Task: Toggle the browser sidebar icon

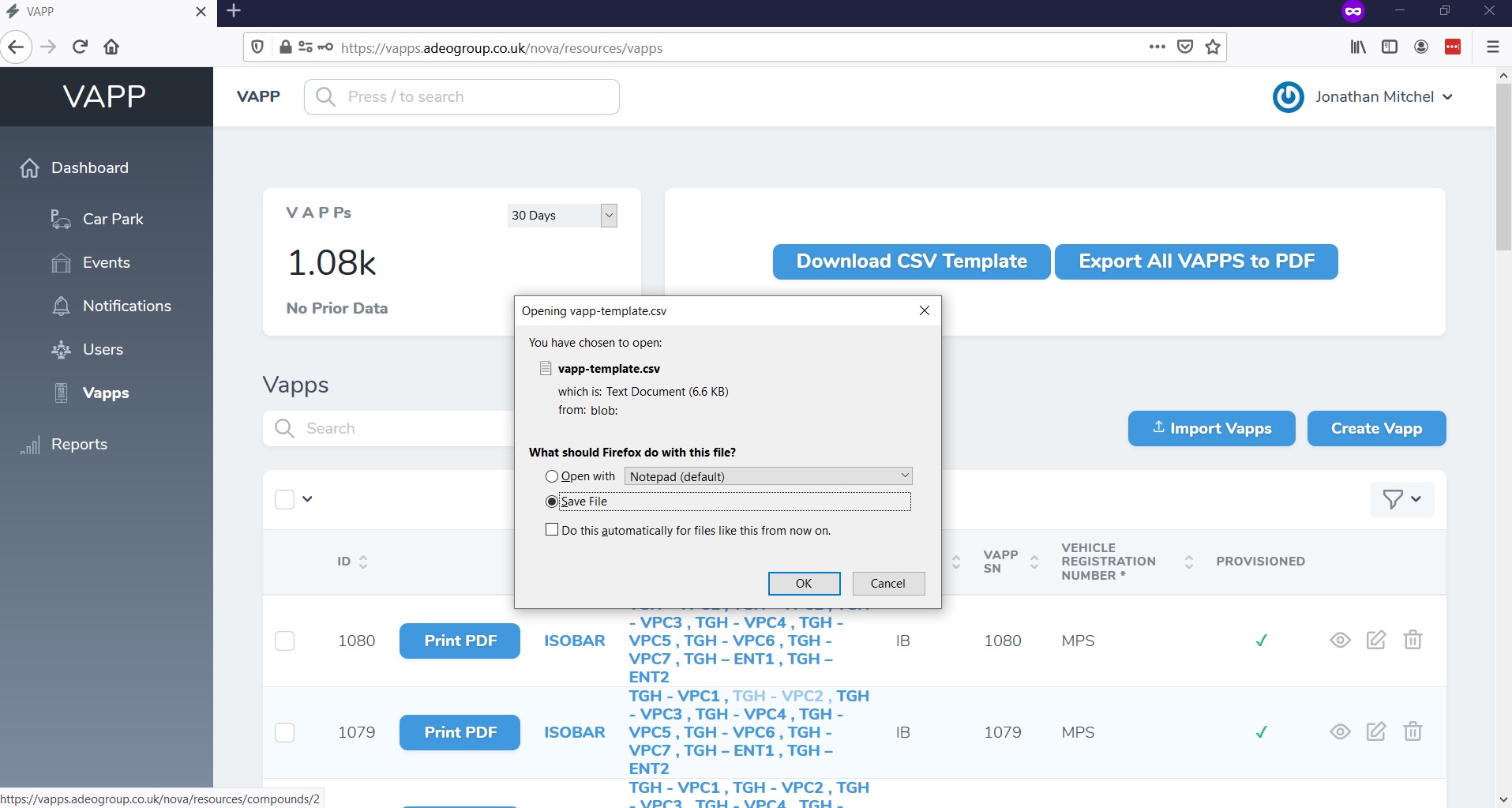Action: (1390, 47)
